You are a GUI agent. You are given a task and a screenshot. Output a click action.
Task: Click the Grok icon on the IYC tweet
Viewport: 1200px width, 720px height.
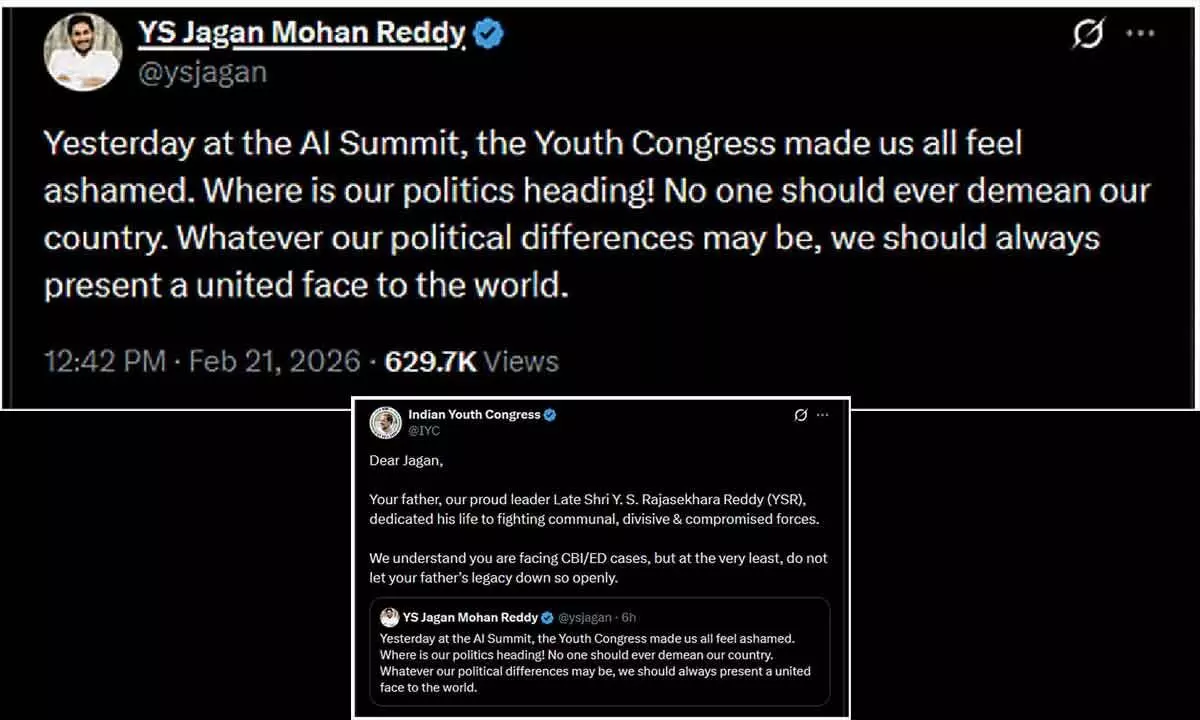click(800, 415)
